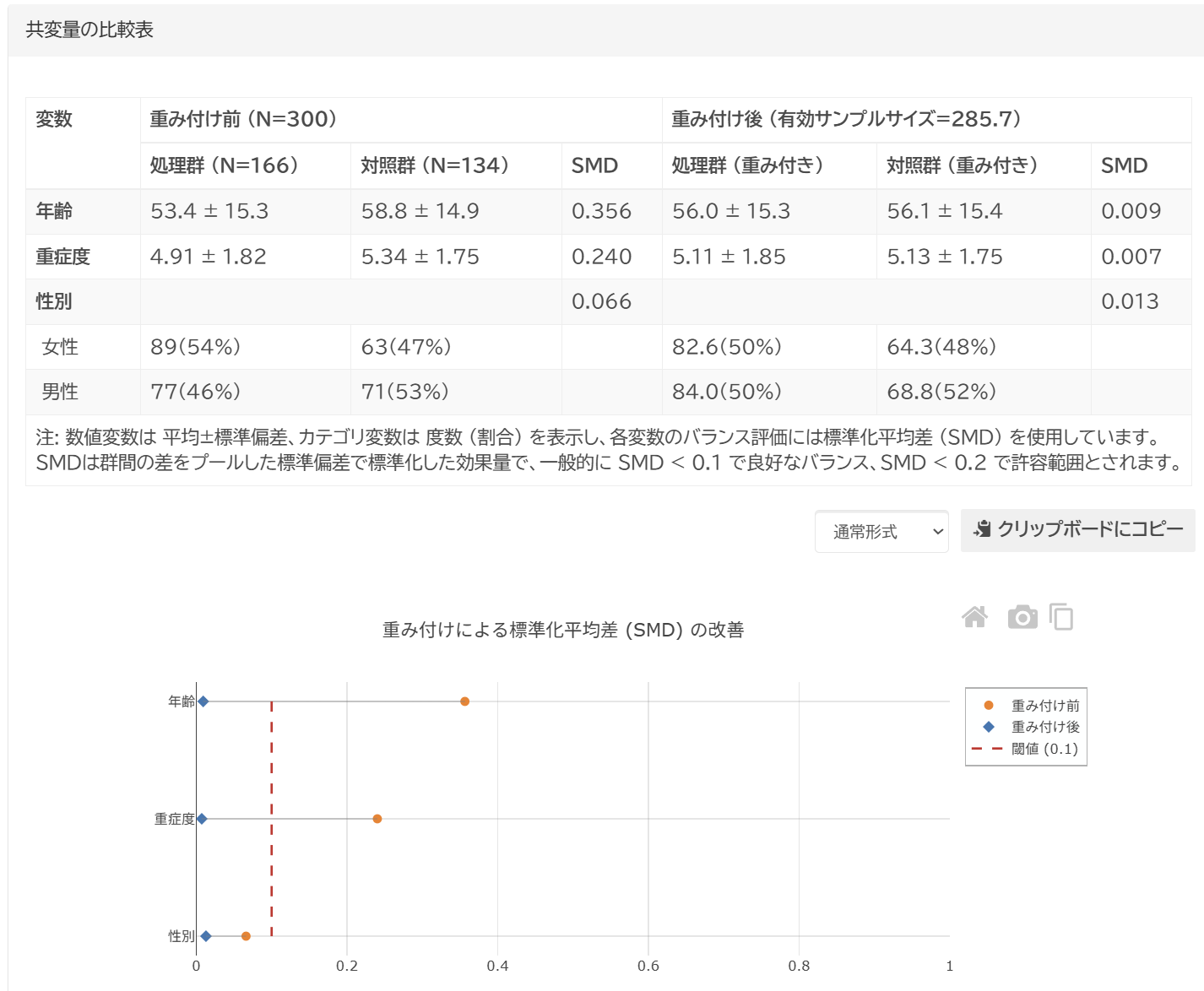Image resolution: width=1204 pixels, height=991 pixels.
Task: Click the 共変量の比較表 panel header
Action: tap(89, 30)
